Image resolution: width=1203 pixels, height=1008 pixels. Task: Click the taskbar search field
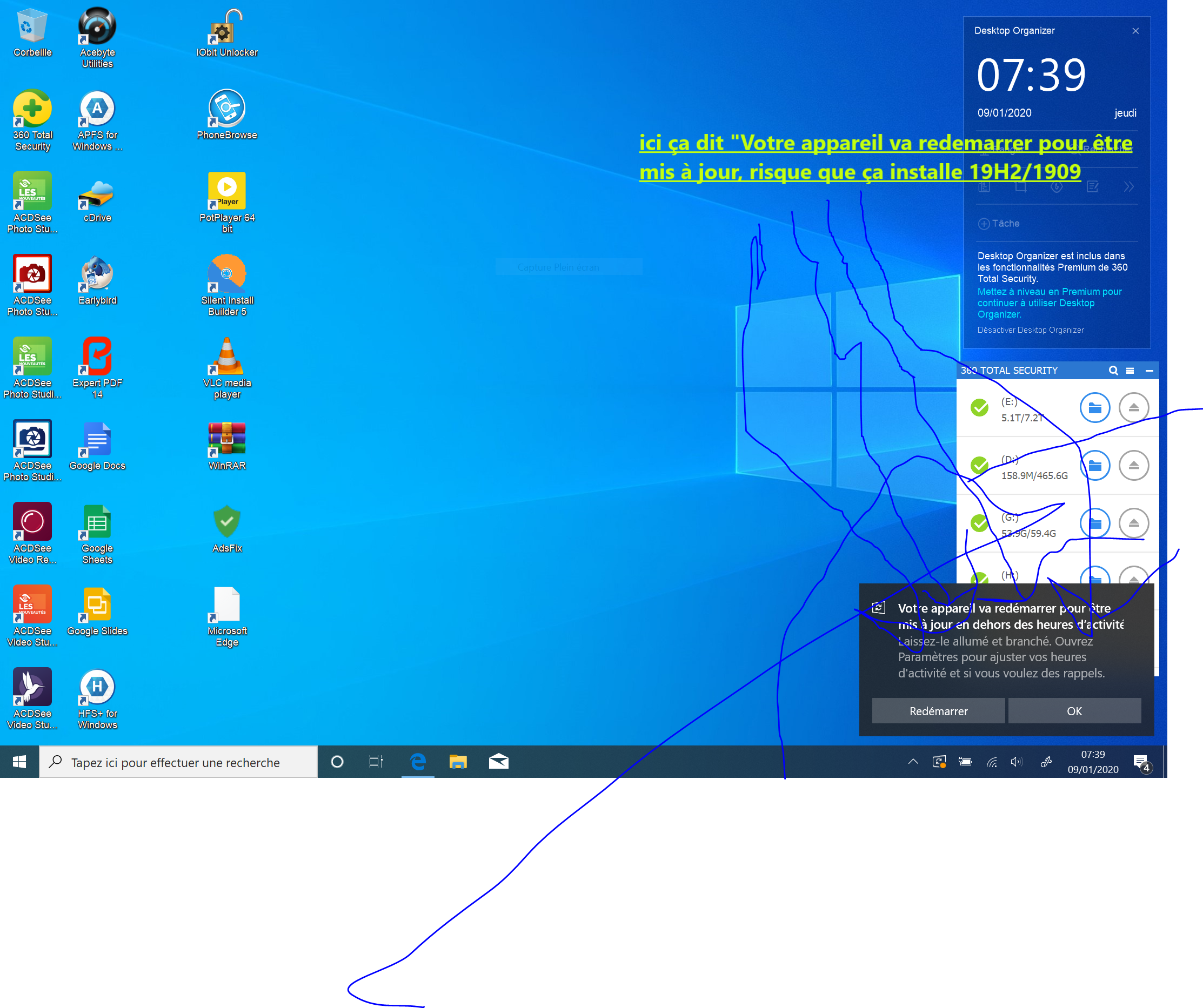[x=178, y=762]
